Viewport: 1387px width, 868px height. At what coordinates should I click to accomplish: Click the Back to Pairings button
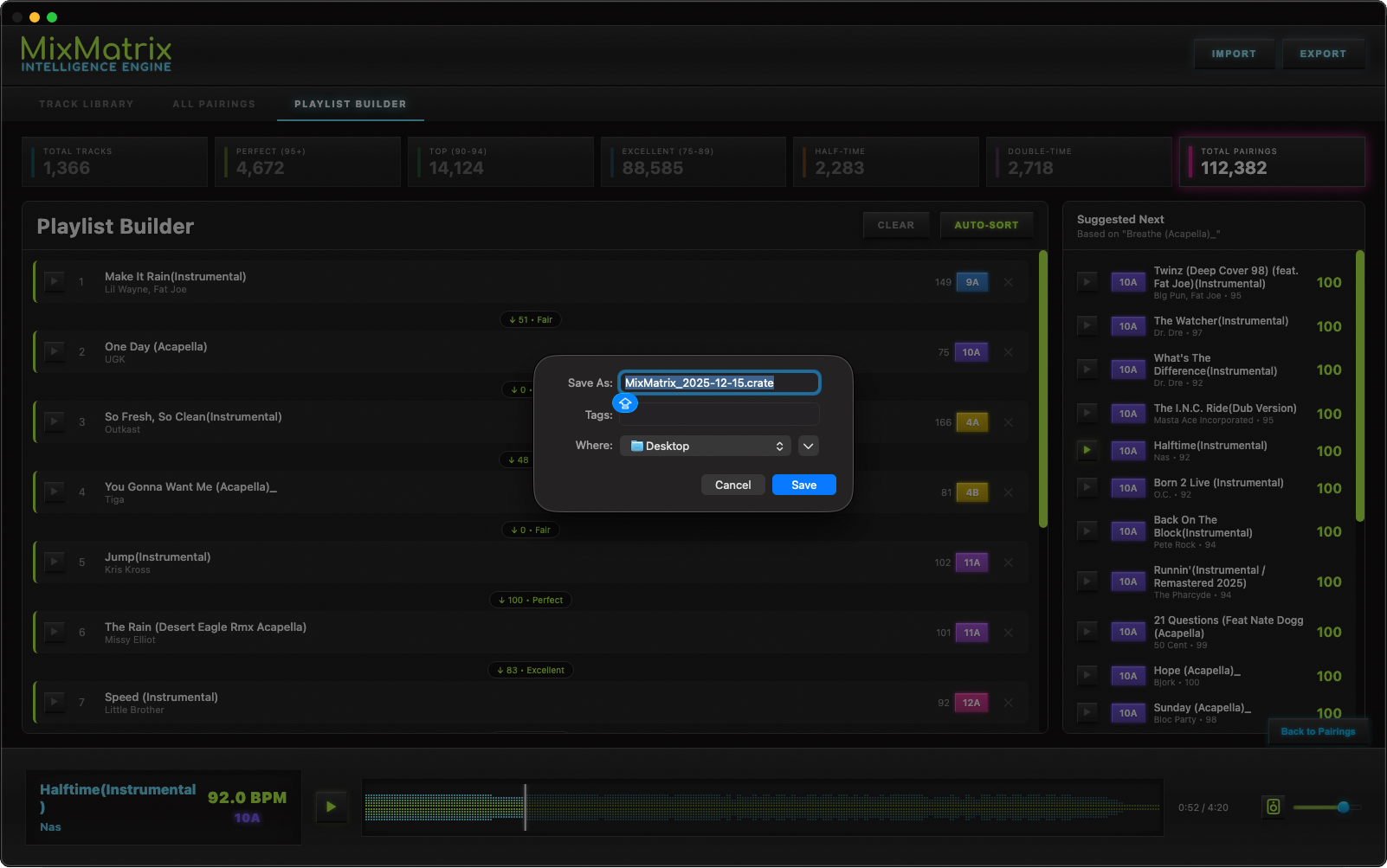(x=1317, y=731)
